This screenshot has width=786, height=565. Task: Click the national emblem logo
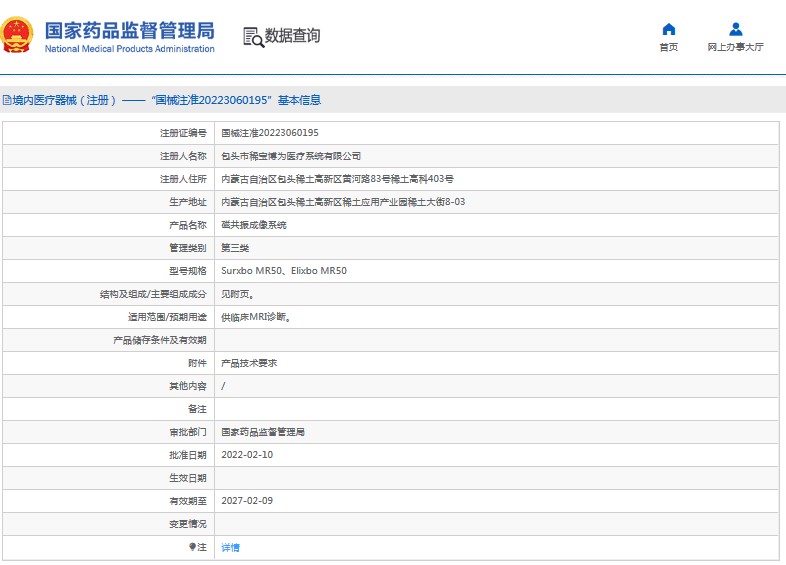18,35
